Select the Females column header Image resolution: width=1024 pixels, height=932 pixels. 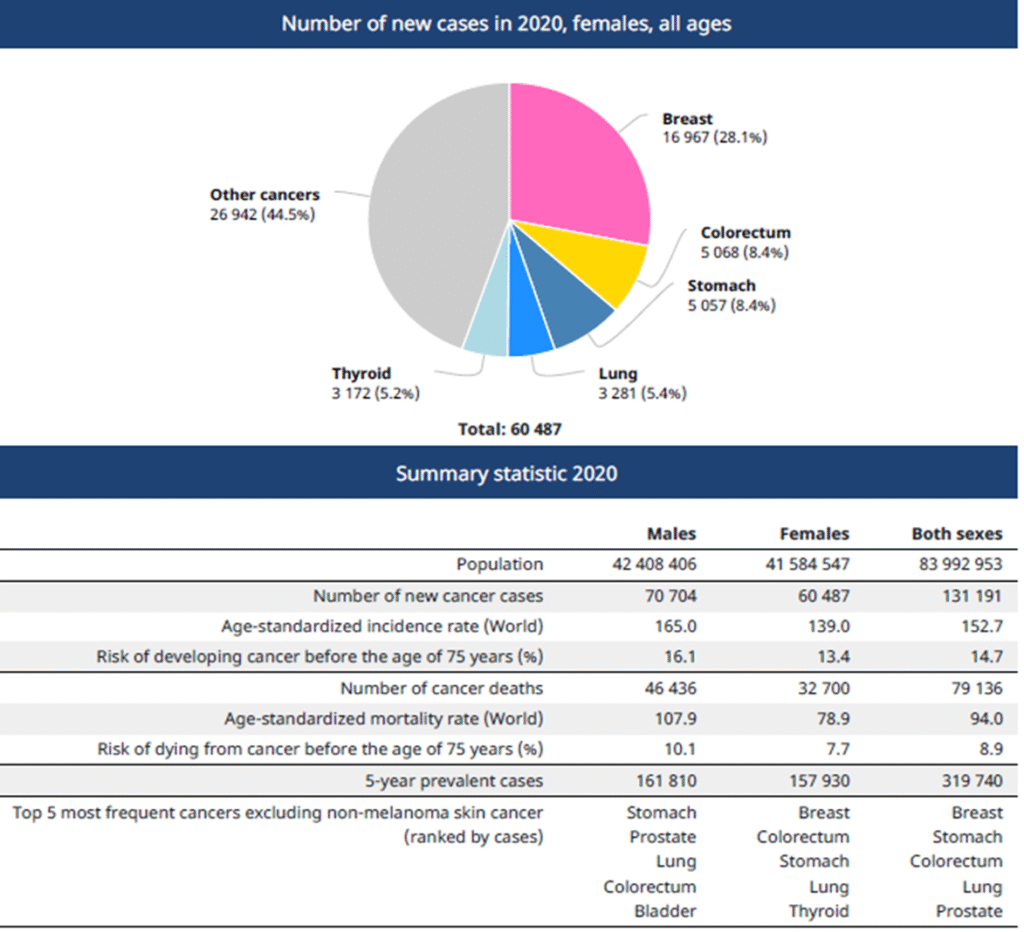pyautogui.click(x=815, y=534)
